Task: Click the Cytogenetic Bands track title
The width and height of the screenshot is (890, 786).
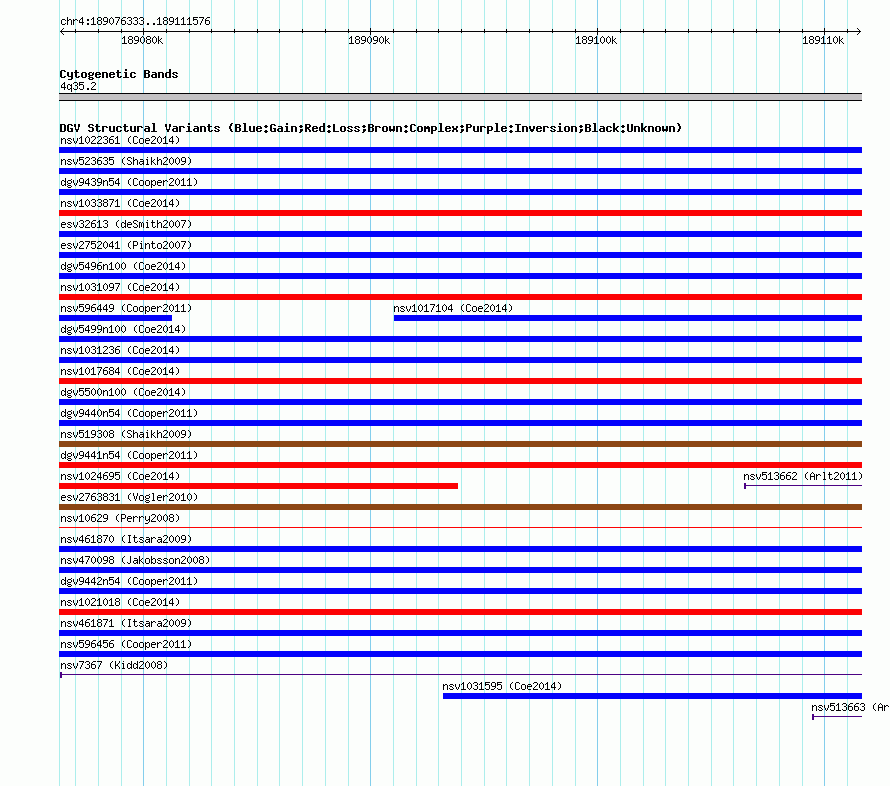Action: click(x=119, y=74)
